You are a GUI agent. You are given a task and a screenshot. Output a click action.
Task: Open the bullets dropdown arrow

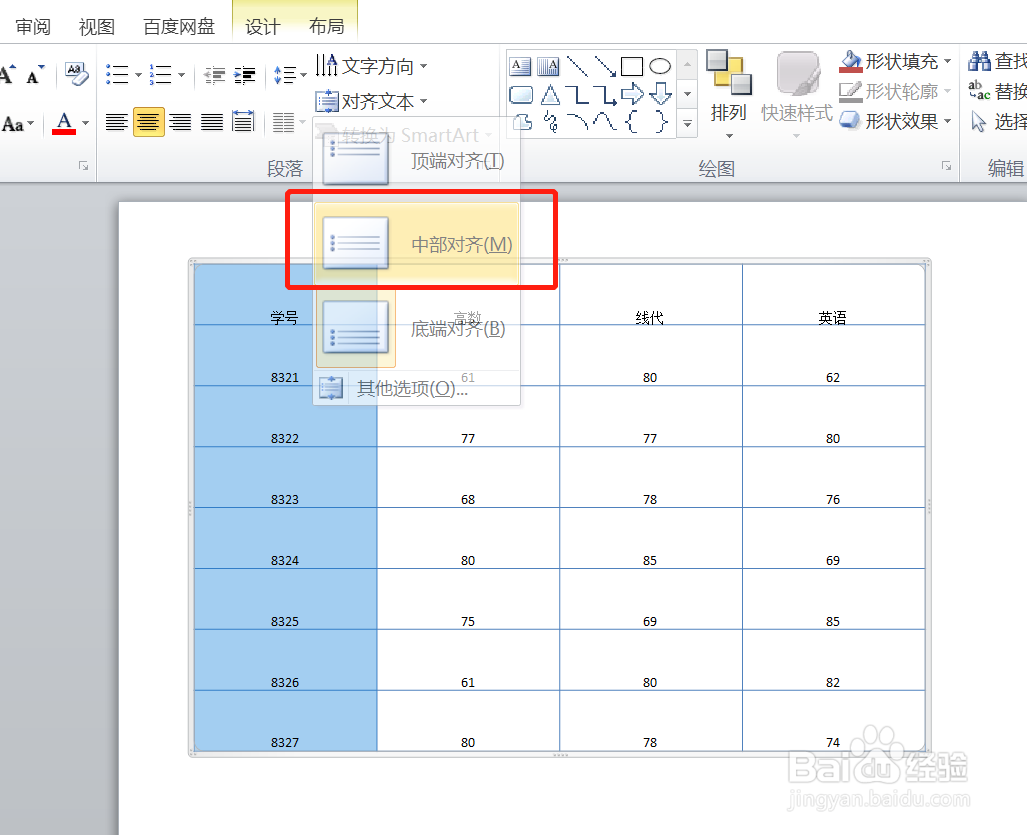[x=138, y=75]
